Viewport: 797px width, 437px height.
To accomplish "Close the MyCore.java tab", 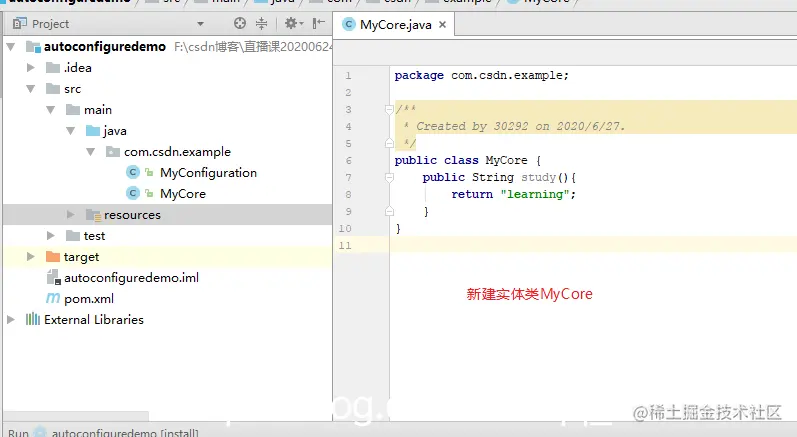I will [x=443, y=24].
